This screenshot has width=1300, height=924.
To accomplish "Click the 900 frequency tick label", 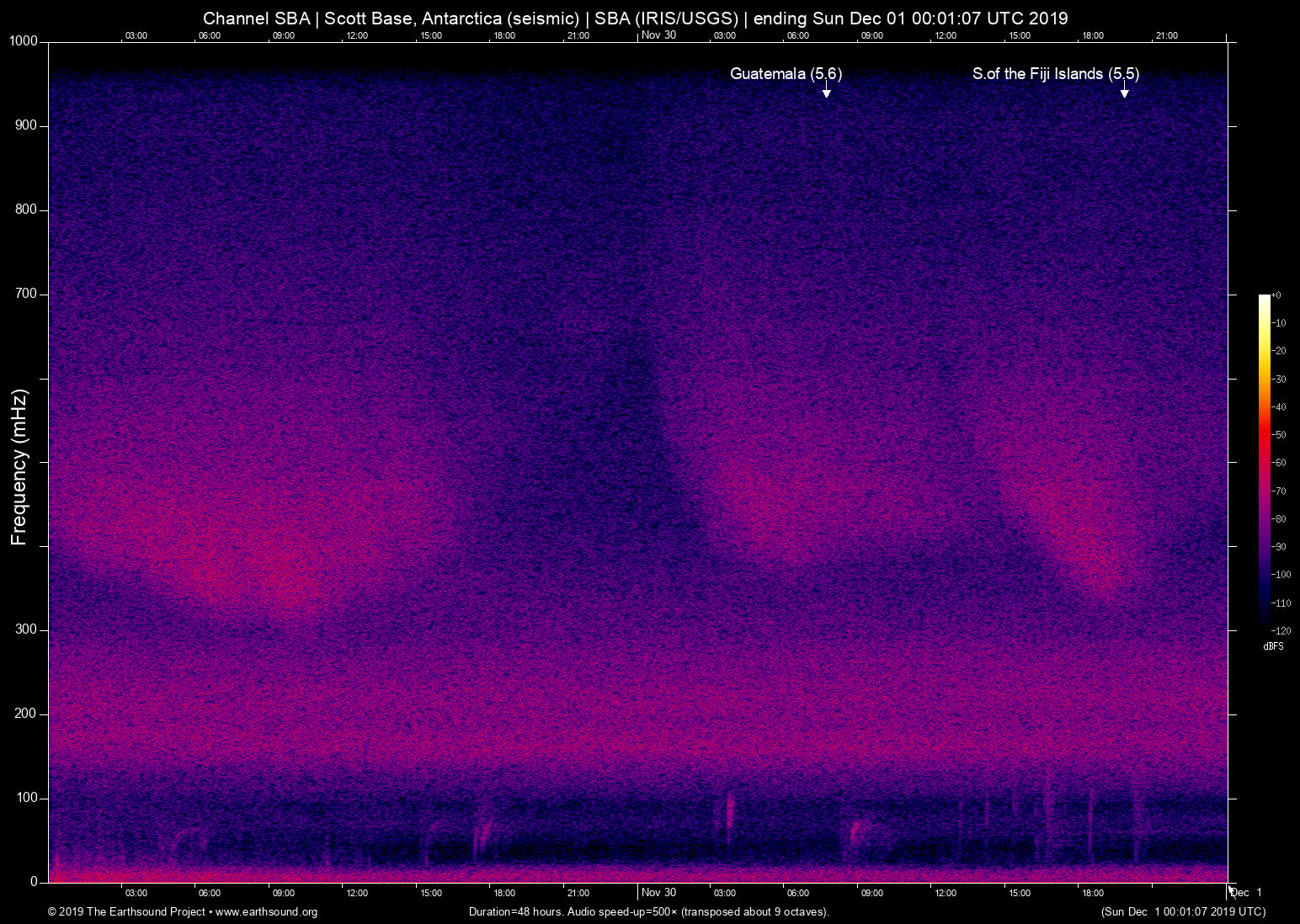I will point(26,125).
